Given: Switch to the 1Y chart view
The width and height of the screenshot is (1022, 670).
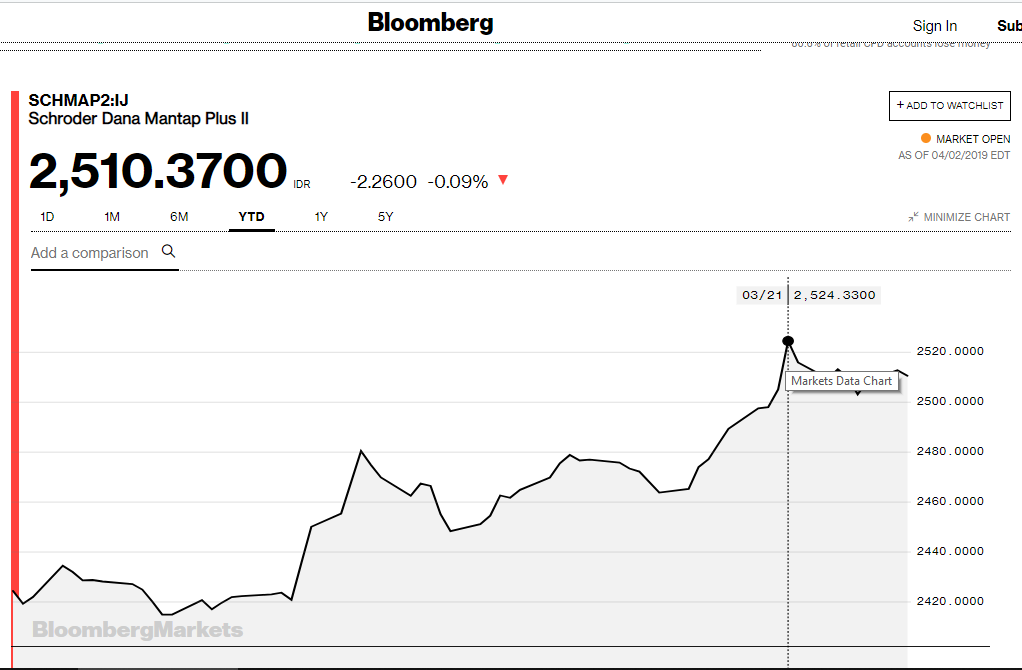Looking at the screenshot, I should click(x=321, y=216).
